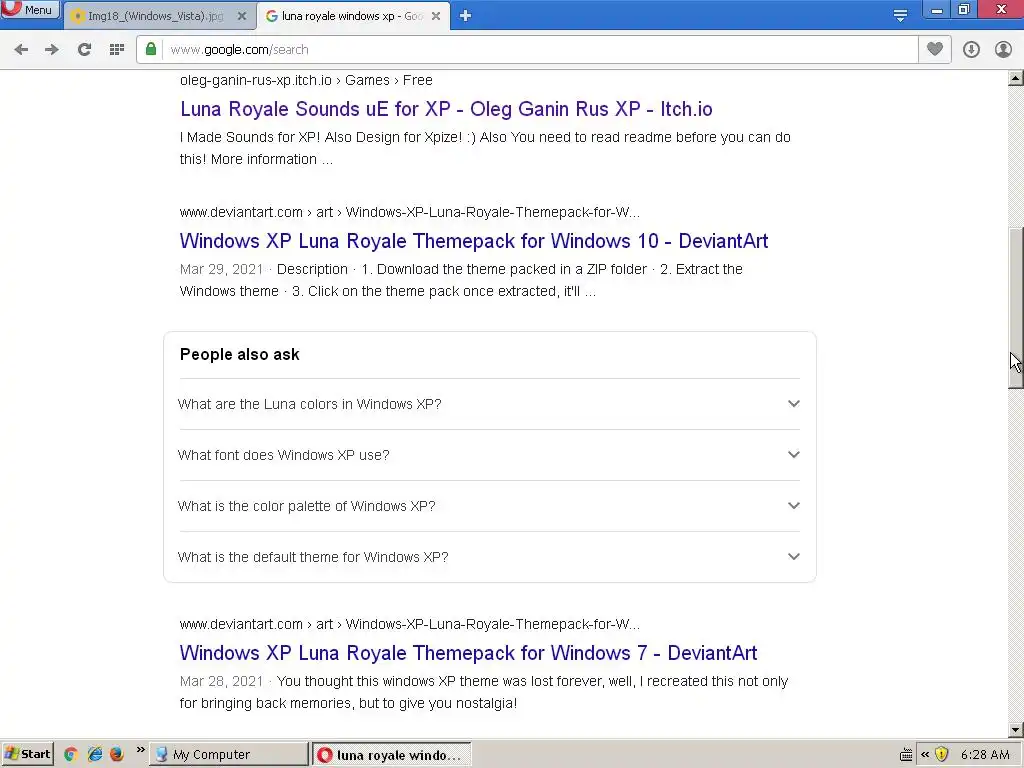This screenshot has height=768, width=1024.
Task: Click the deviantart.com breadcrumb above Windows 7 result
Action: [x=409, y=624]
